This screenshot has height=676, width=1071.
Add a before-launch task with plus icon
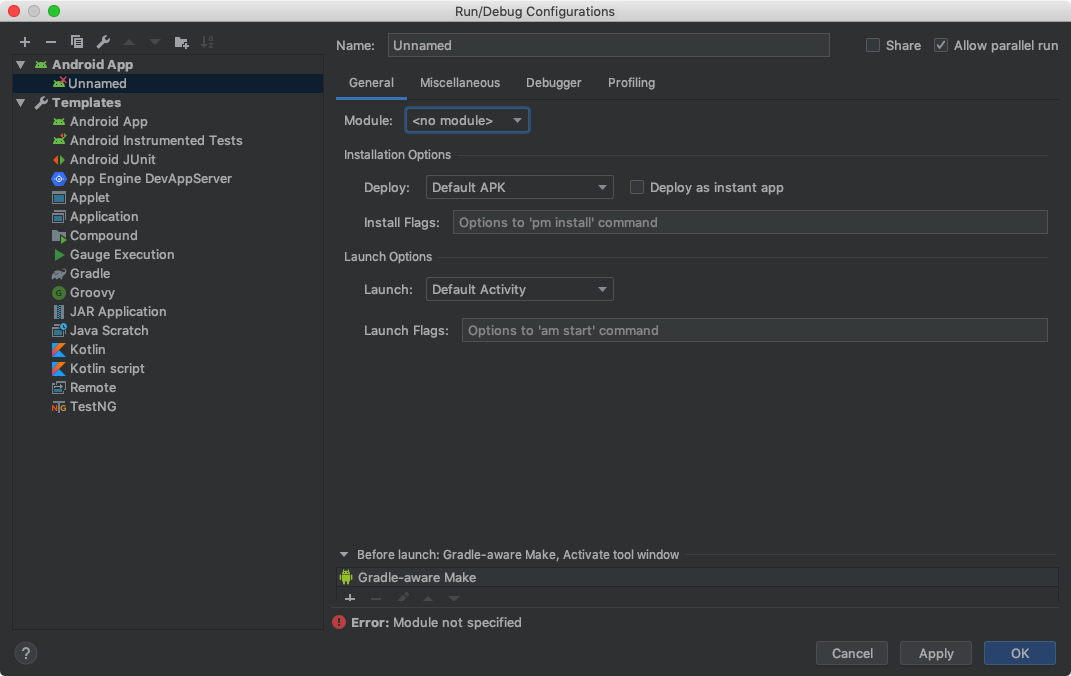point(350,598)
